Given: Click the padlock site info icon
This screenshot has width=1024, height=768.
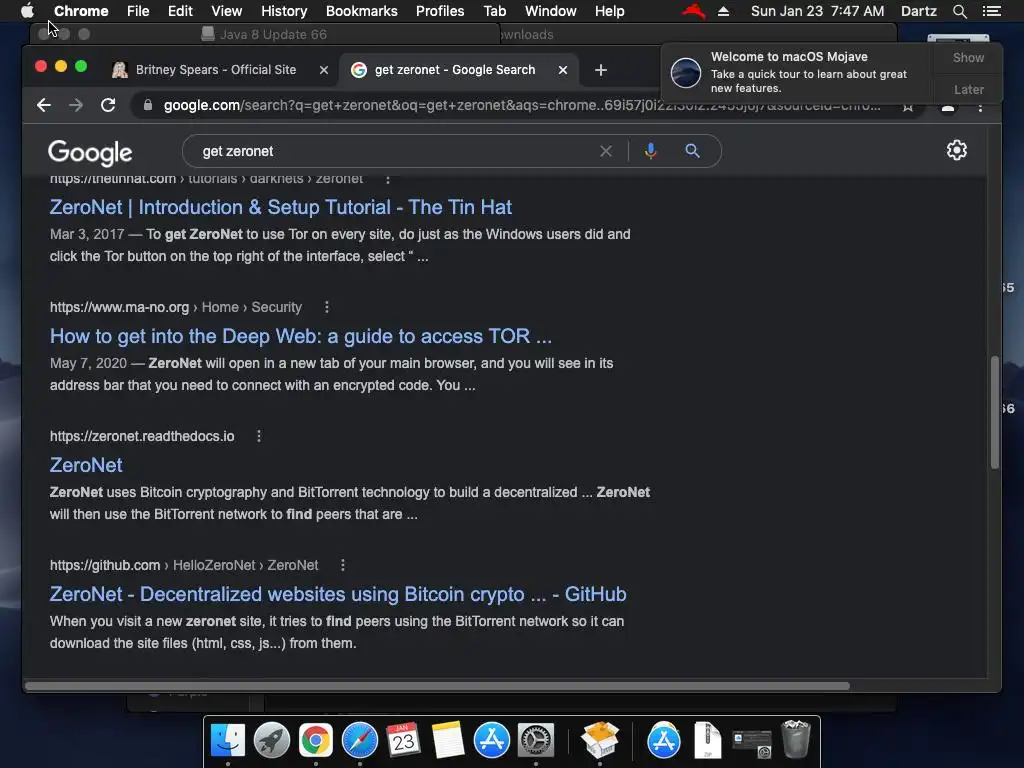Looking at the screenshot, I should (x=148, y=105).
